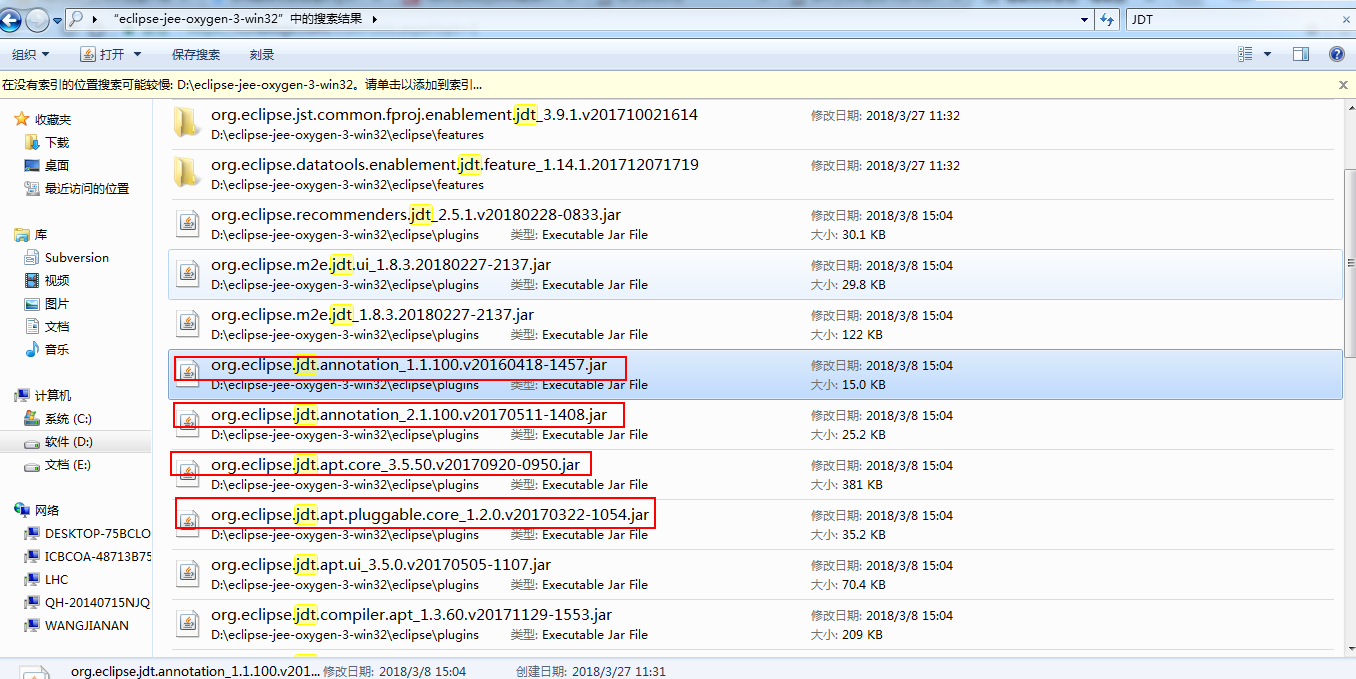Change view with the view icon
Image resolution: width=1356 pixels, height=679 pixels.
[x=1245, y=54]
